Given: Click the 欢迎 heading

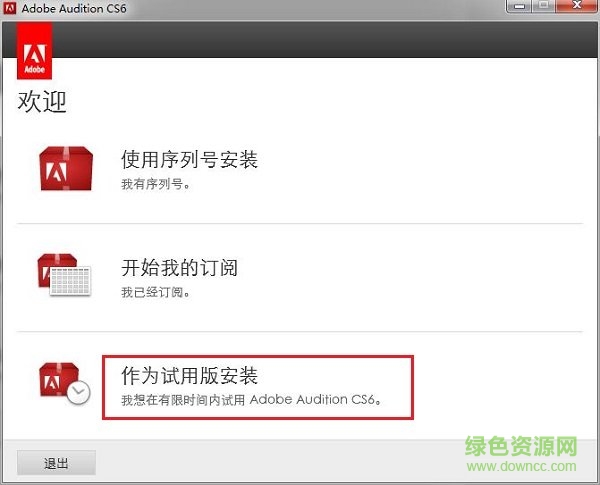Looking at the screenshot, I should (42, 102).
